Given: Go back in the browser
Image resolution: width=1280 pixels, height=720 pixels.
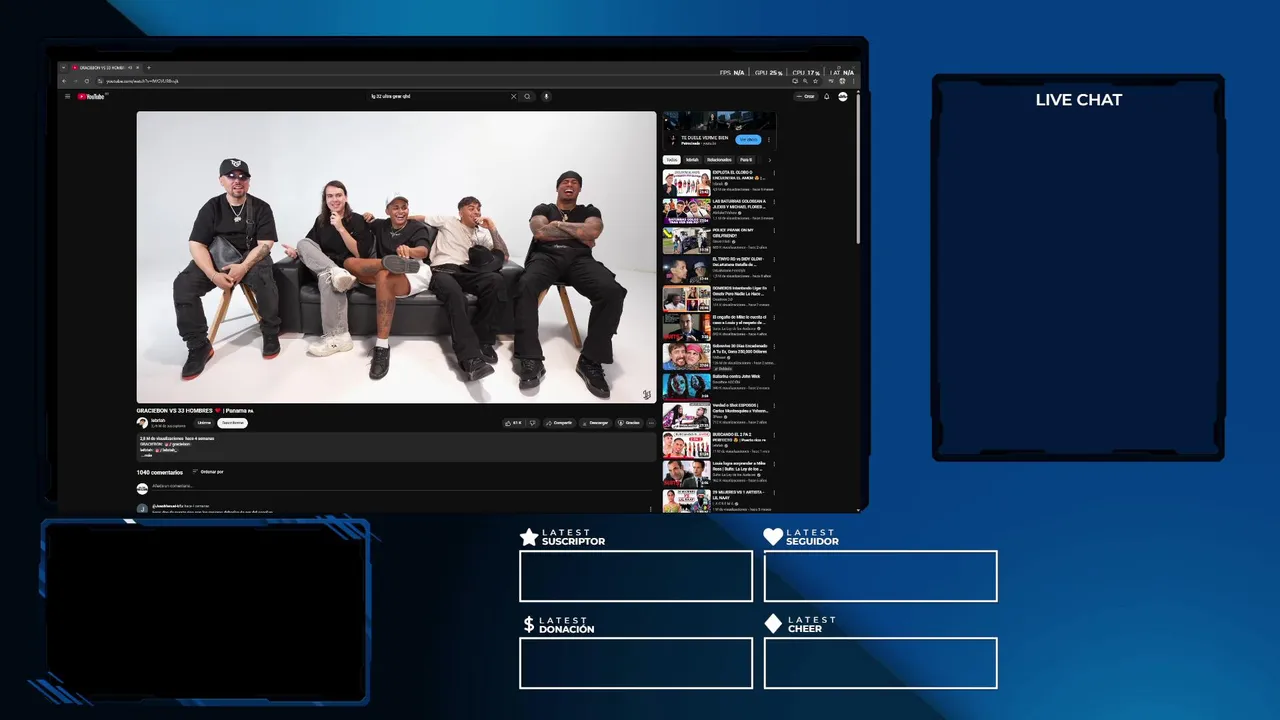Looking at the screenshot, I should click(x=64, y=81).
